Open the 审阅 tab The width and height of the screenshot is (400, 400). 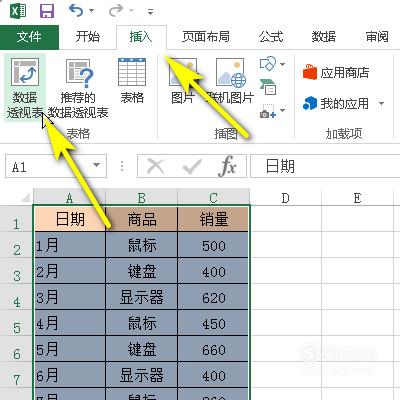click(x=377, y=37)
